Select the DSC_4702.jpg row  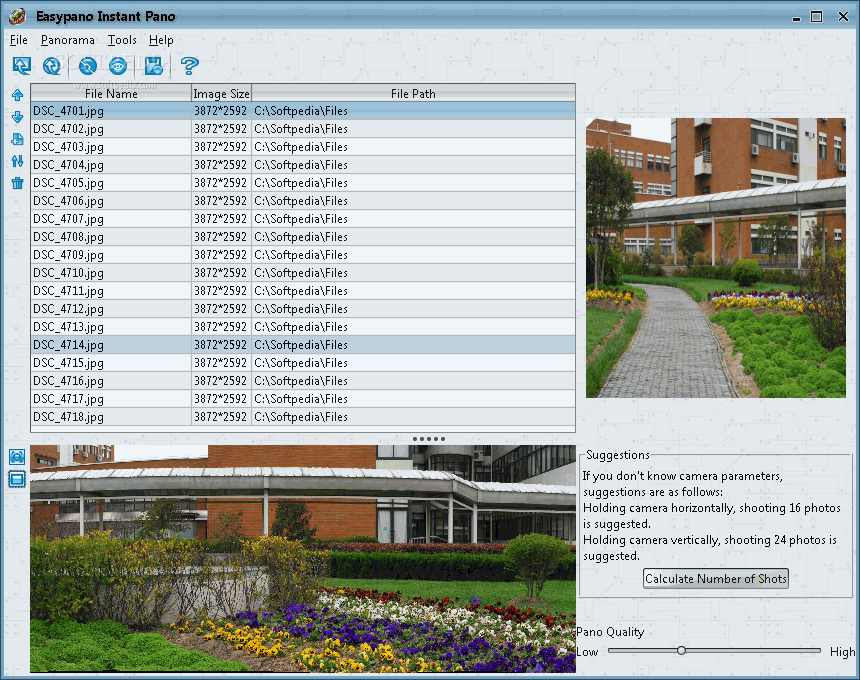[303, 129]
